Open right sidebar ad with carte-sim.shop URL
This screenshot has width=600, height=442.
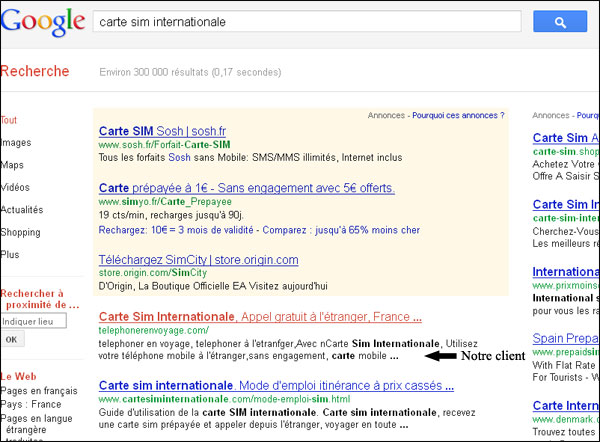[566, 138]
